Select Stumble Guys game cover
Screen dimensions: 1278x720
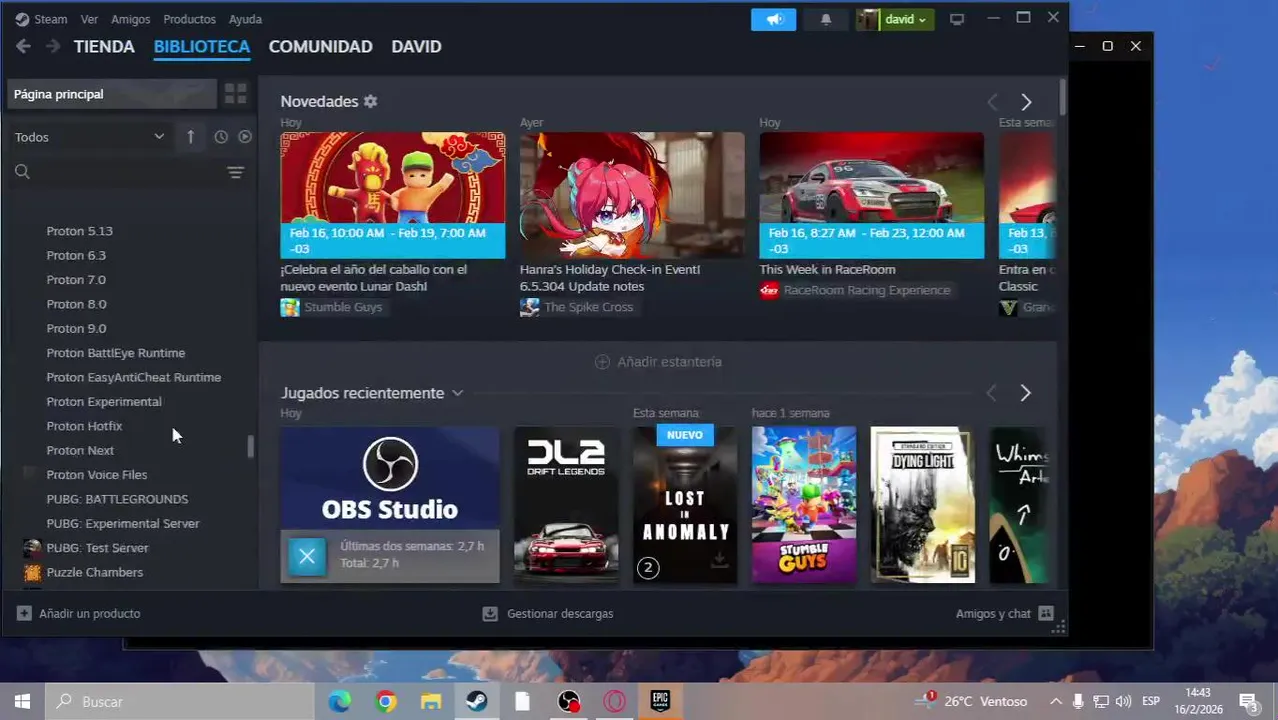pyautogui.click(x=804, y=505)
